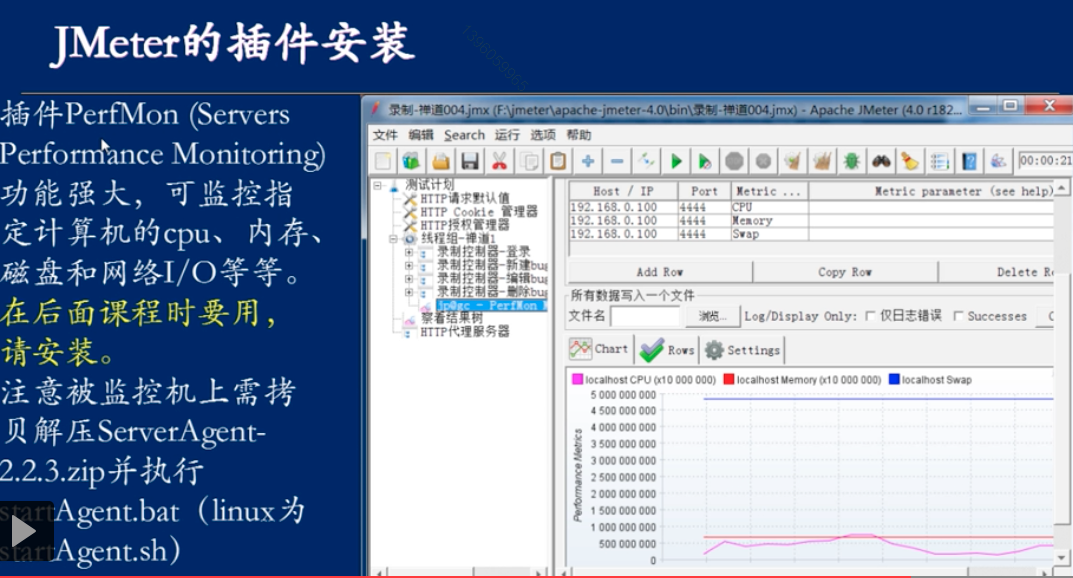The image size is (1073, 578).
Task: Switch to the Settings tab
Action: (x=742, y=350)
